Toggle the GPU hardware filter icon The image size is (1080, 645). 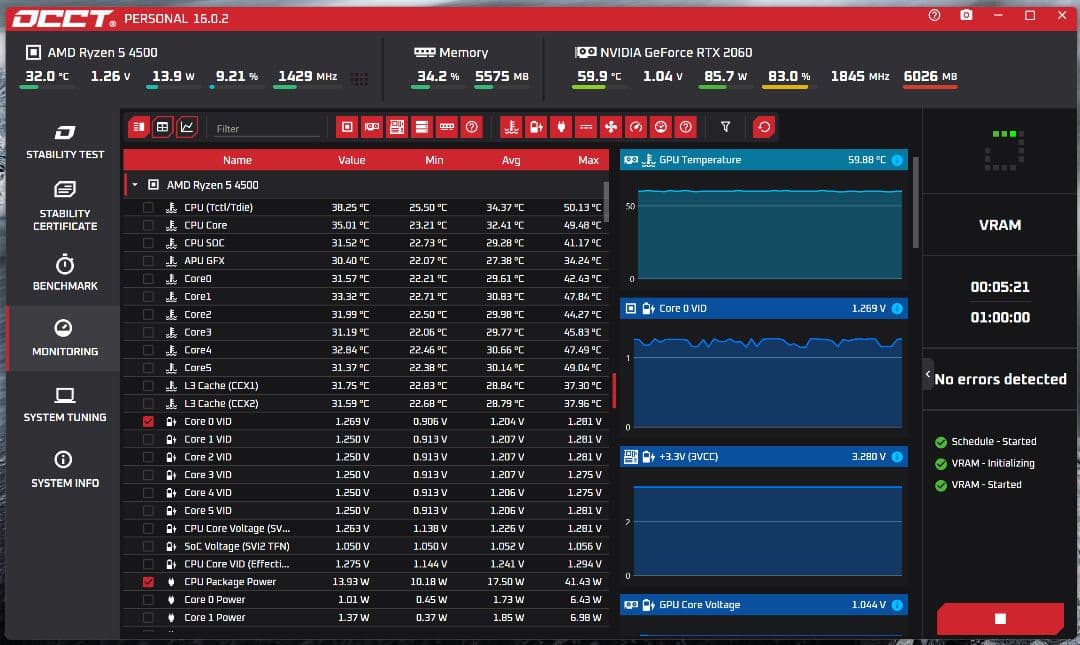click(372, 127)
